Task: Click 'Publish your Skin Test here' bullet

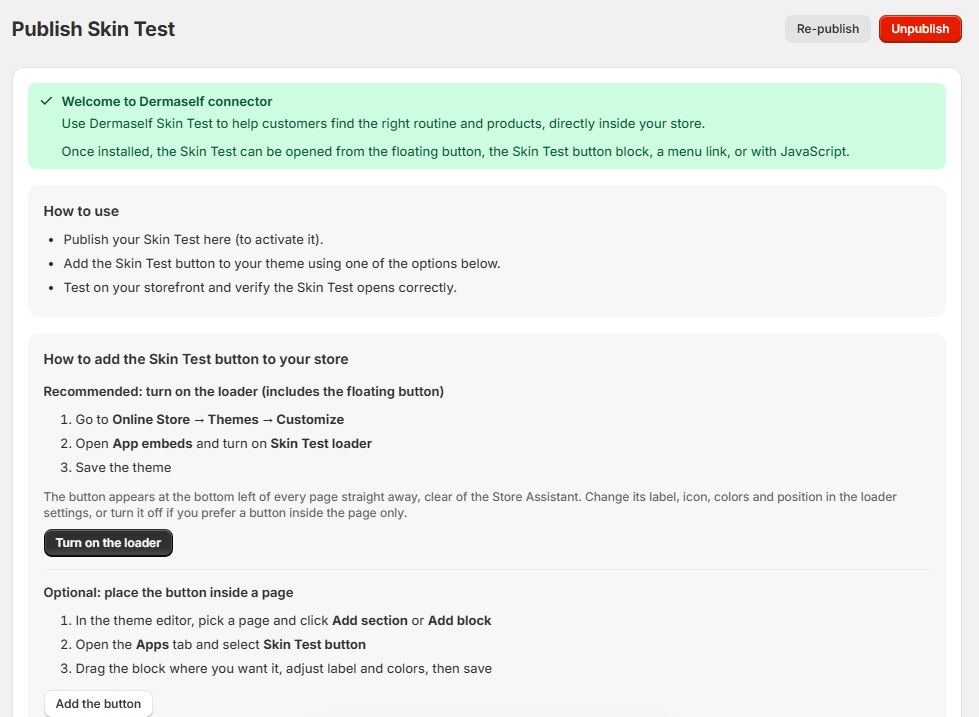Action: (193, 239)
